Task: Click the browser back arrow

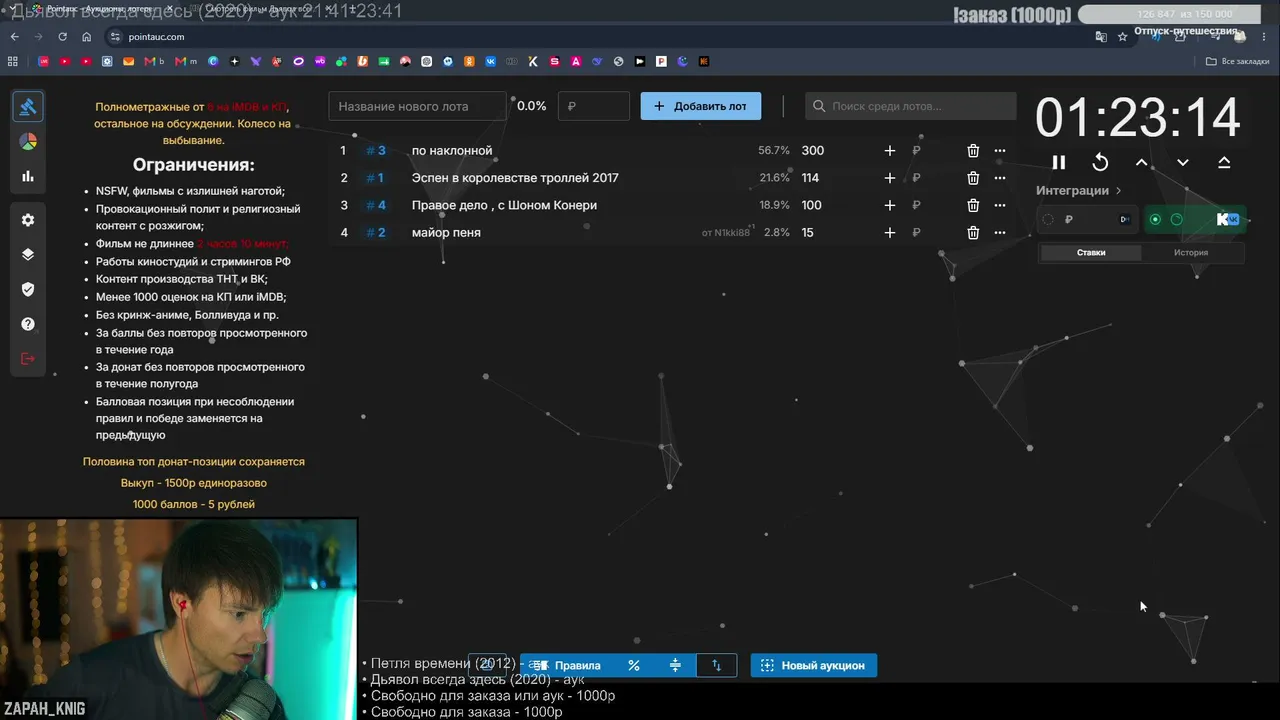Action: click(14, 37)
